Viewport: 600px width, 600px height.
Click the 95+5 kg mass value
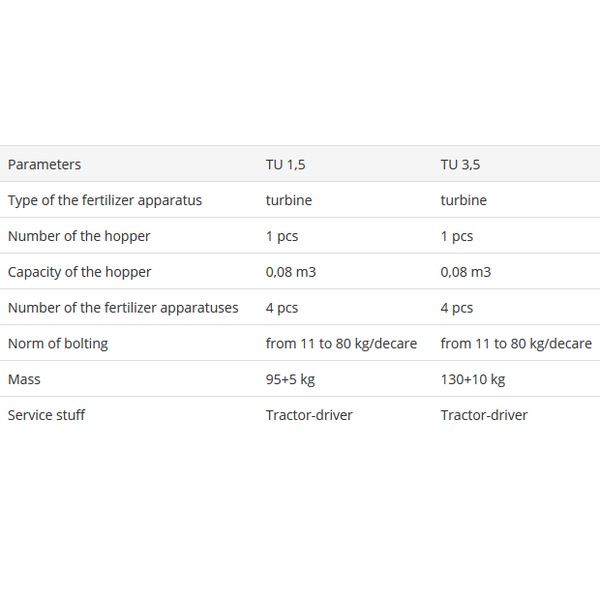290,379
